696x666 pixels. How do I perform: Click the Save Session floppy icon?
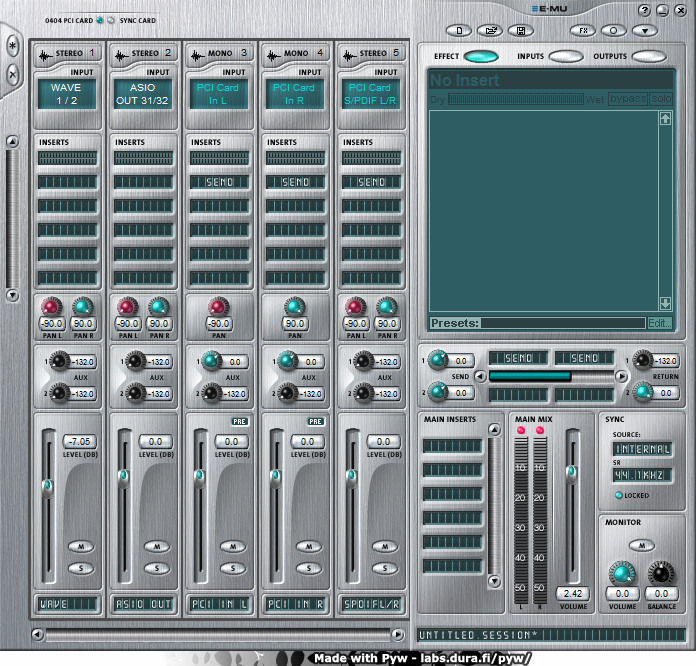click(x=521, y=30)
